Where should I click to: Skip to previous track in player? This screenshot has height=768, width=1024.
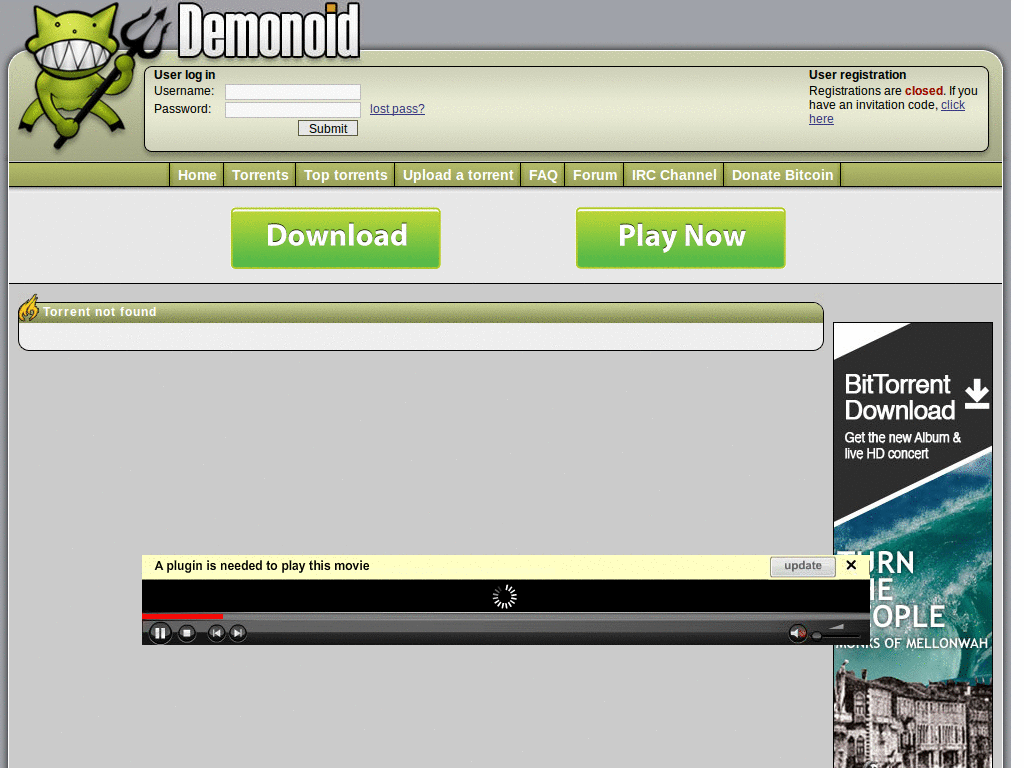[x=216, y=633]
